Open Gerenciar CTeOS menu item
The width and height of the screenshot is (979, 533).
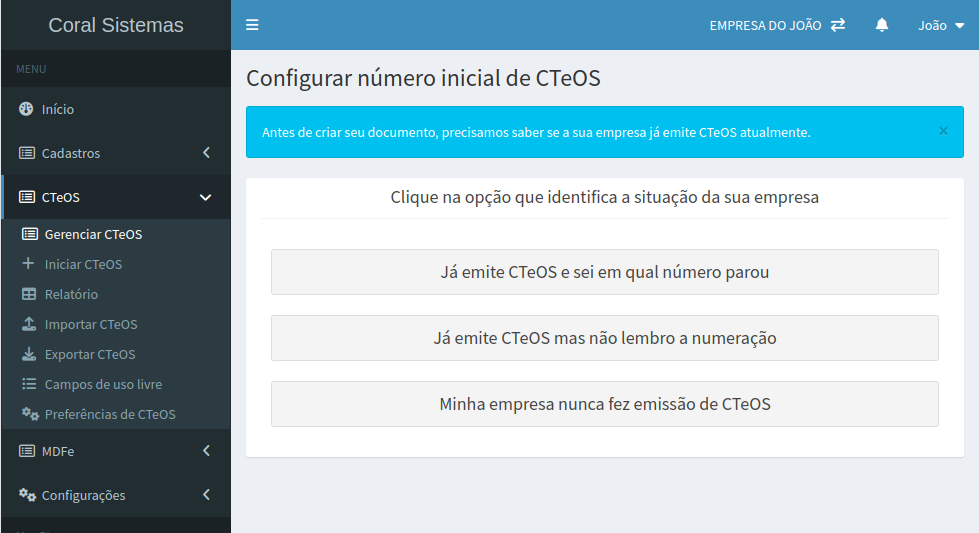[x=93, y=234]
